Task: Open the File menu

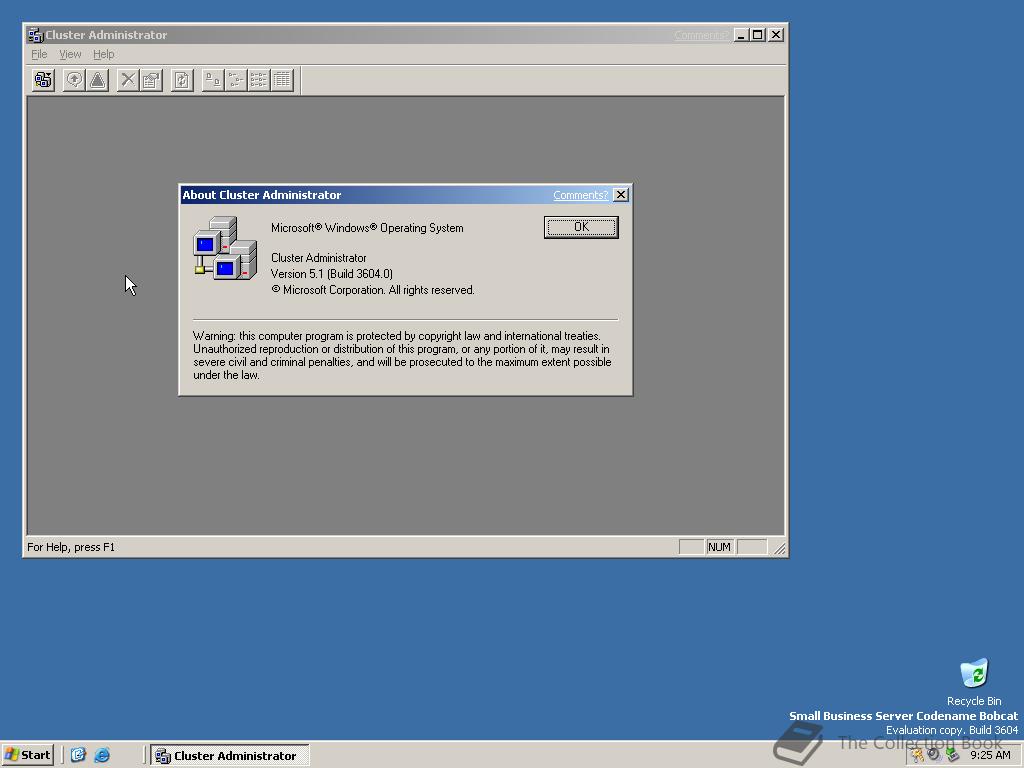Action: coord(39,54)
